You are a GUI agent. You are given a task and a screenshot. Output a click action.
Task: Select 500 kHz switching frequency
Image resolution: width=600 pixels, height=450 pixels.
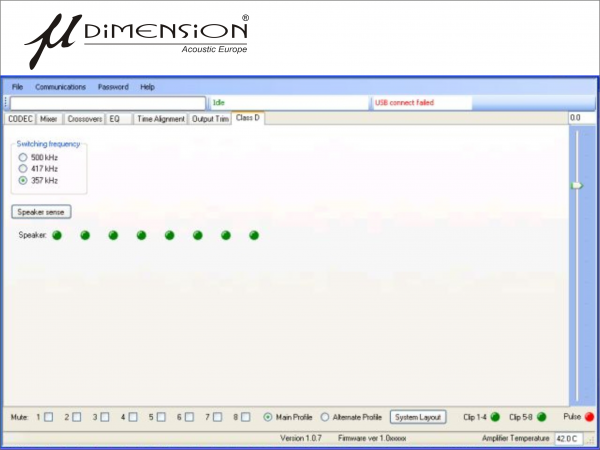pyautogui.click(x=23, y=157)
